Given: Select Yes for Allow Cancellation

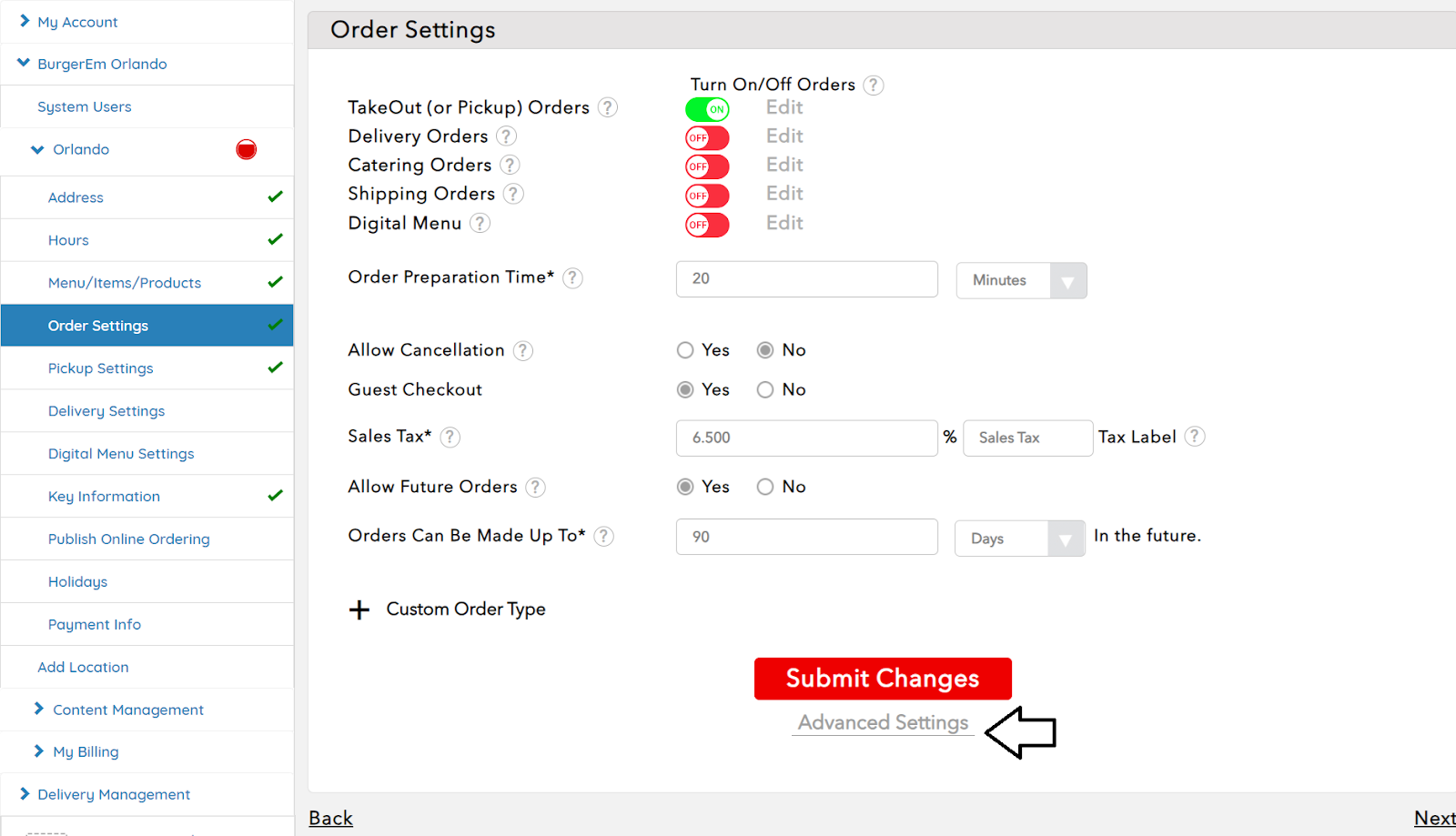Looking at the screenshot, I should click(x=685, y=350).
